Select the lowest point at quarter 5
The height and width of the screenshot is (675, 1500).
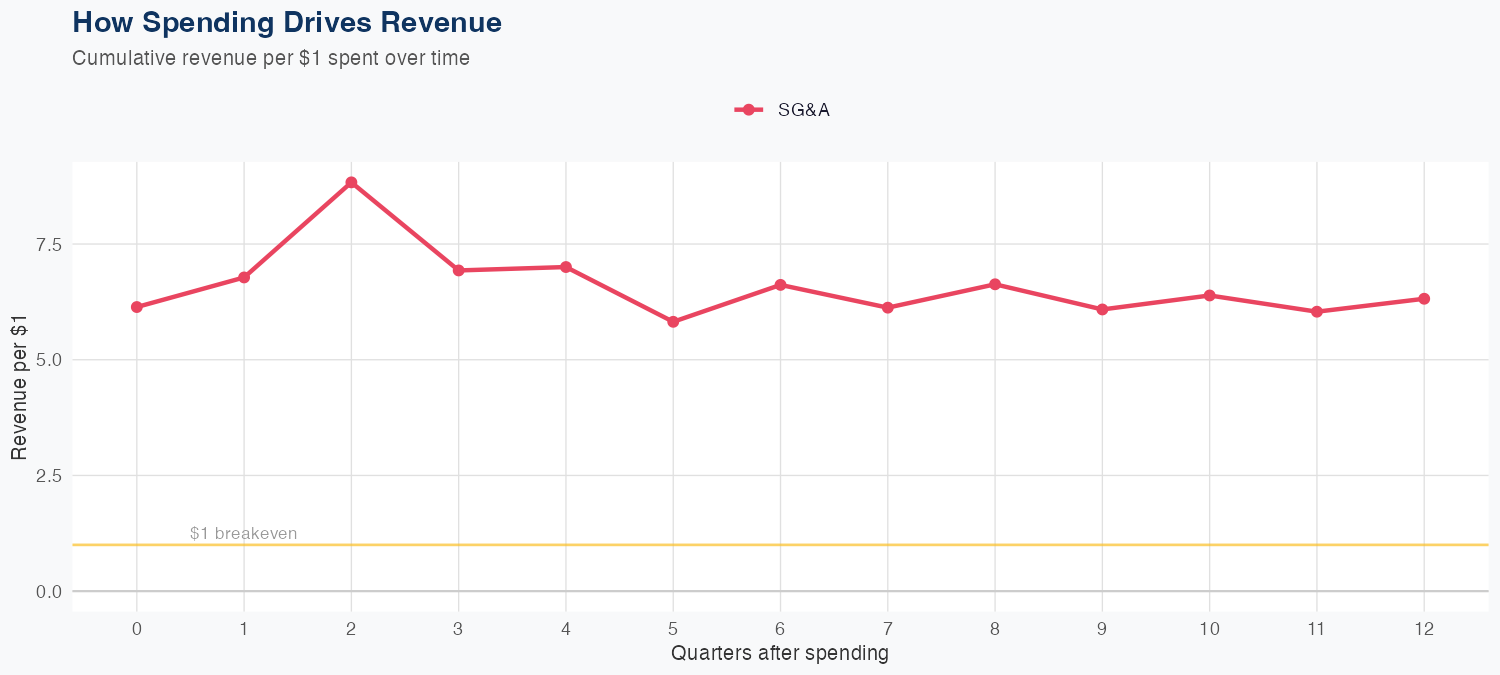click(673, 322)
